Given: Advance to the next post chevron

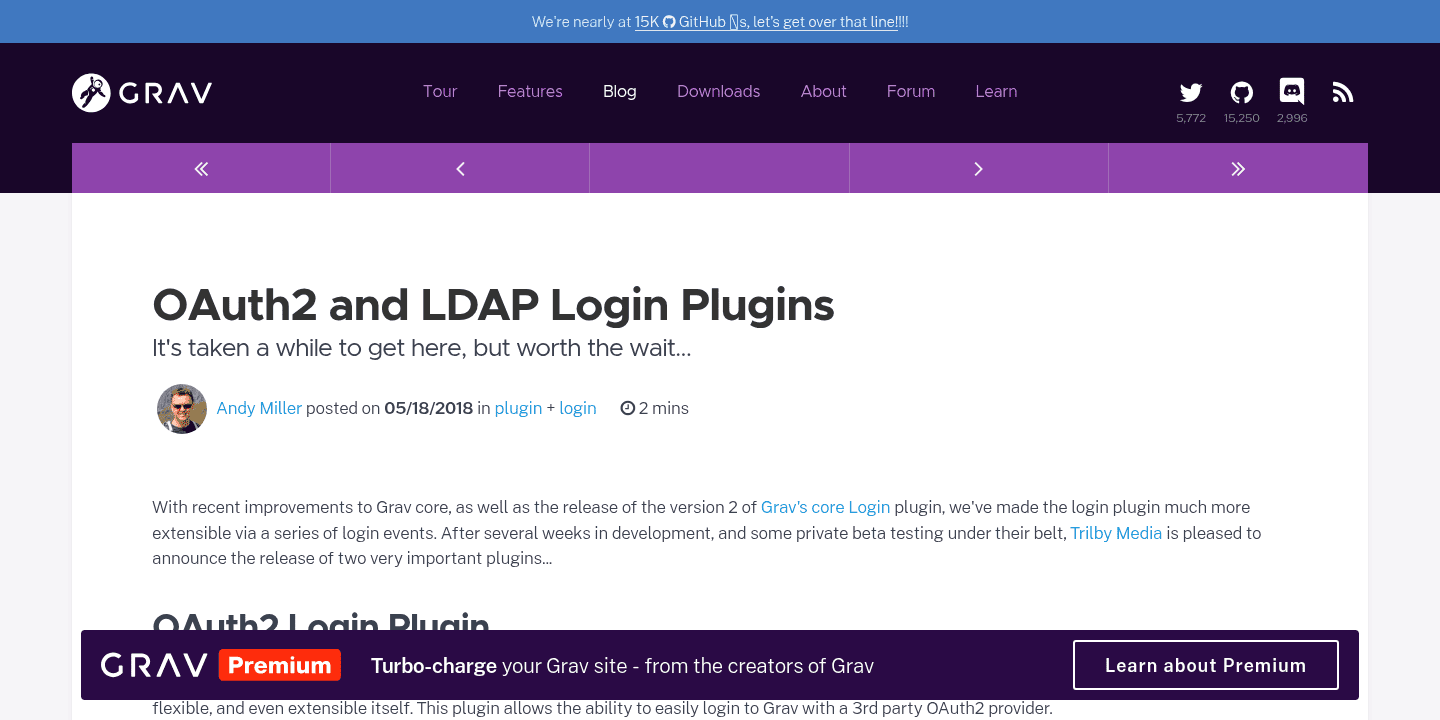Looking at the screenshot, I should [978, 168].
